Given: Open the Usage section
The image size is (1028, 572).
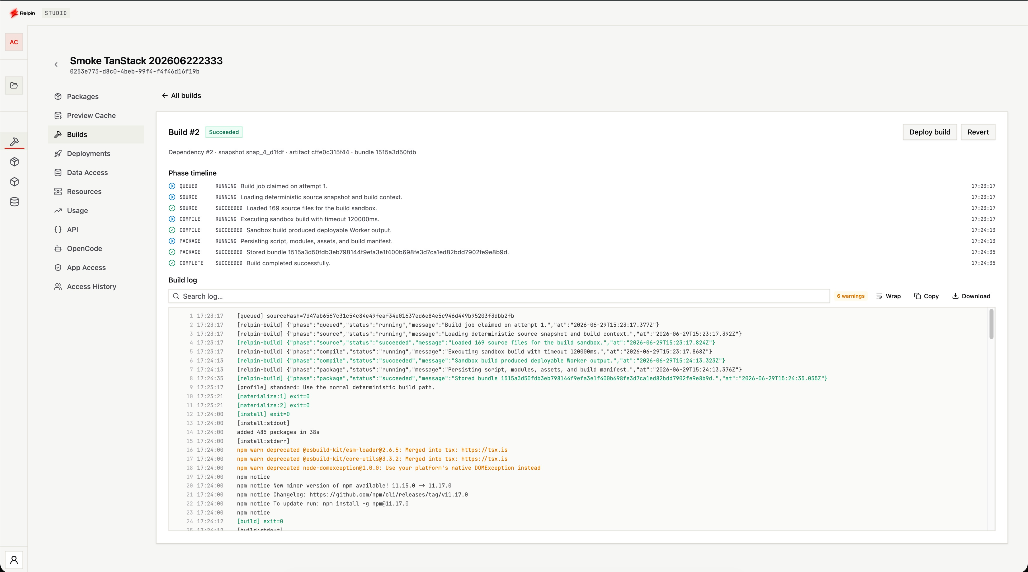Looking at the screenshot, I should (96, 211).
